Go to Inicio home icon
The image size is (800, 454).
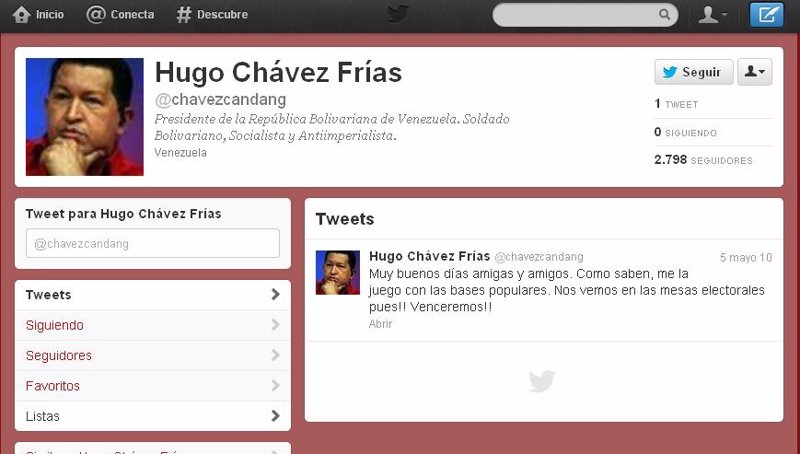[21, 14]
